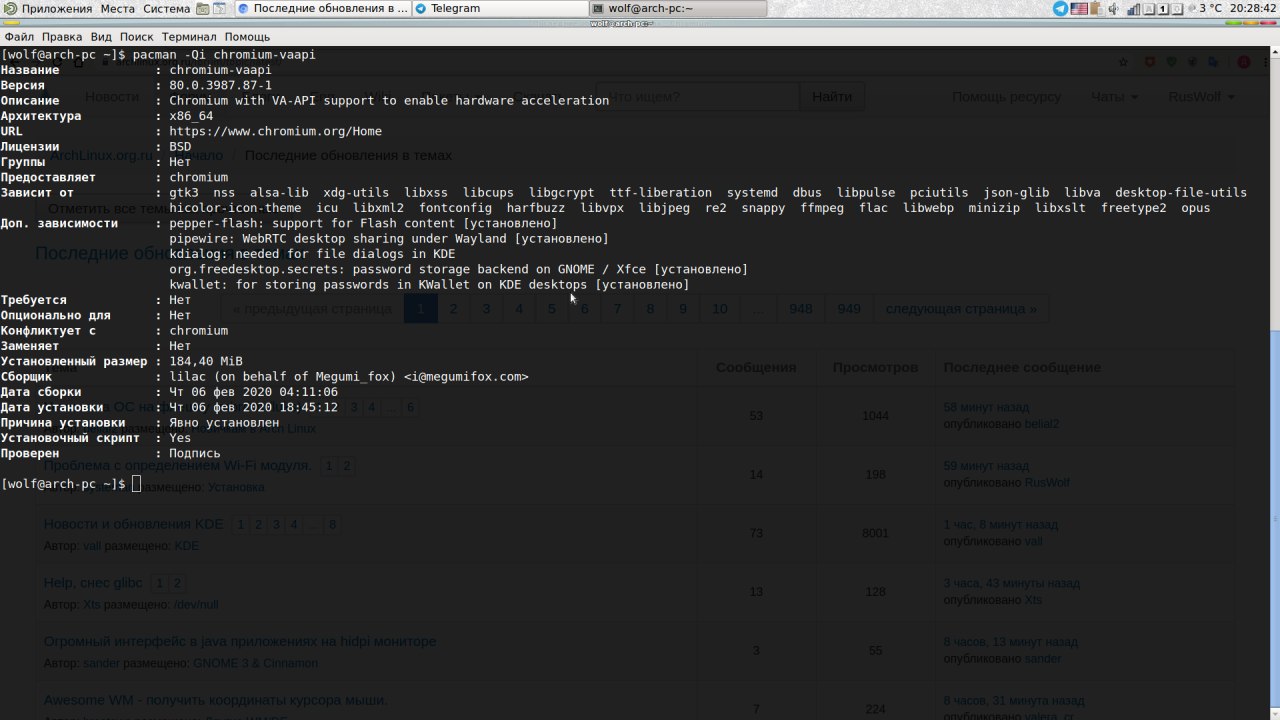
Task: Click the URL https://www.chromium.org/Home
Action: point(275,131)
